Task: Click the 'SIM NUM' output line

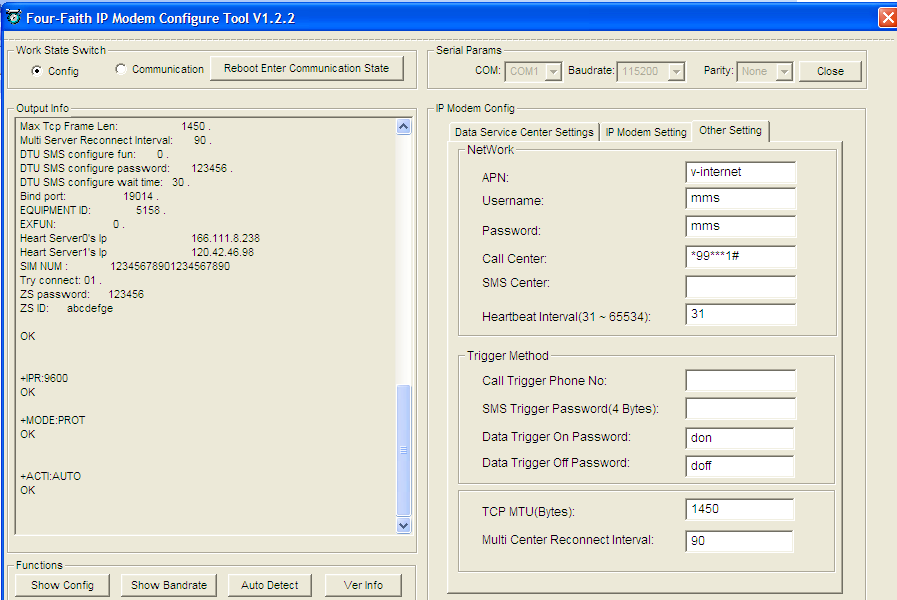Action: pyautogui.click(x=125, y=267)
